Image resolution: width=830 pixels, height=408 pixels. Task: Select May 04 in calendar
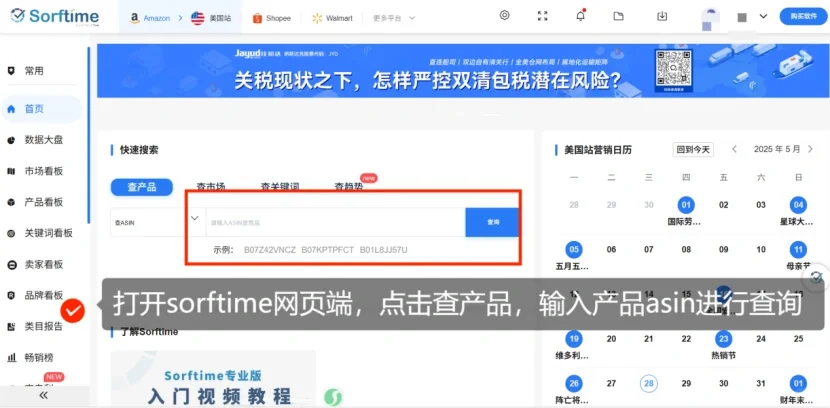[x=798, y=205]
